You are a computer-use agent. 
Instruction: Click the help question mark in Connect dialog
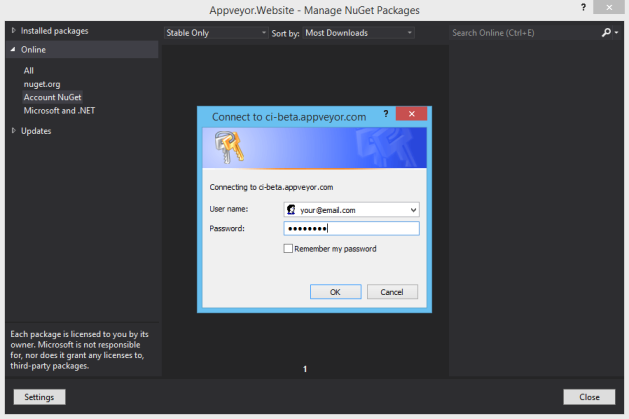click(x=386, y=114)
